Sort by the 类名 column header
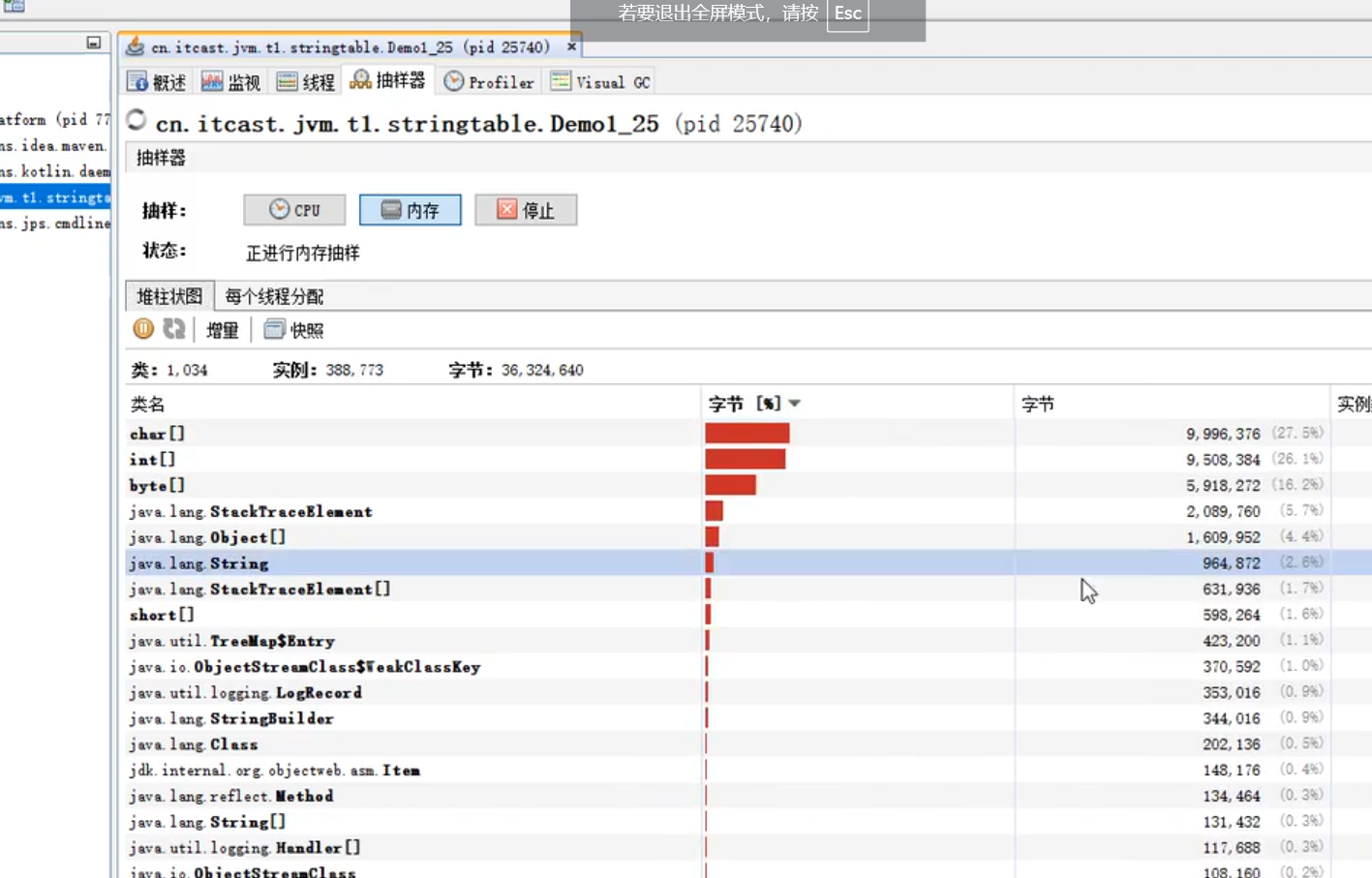This screenshot has width=1372, height=878. (413, 404)
